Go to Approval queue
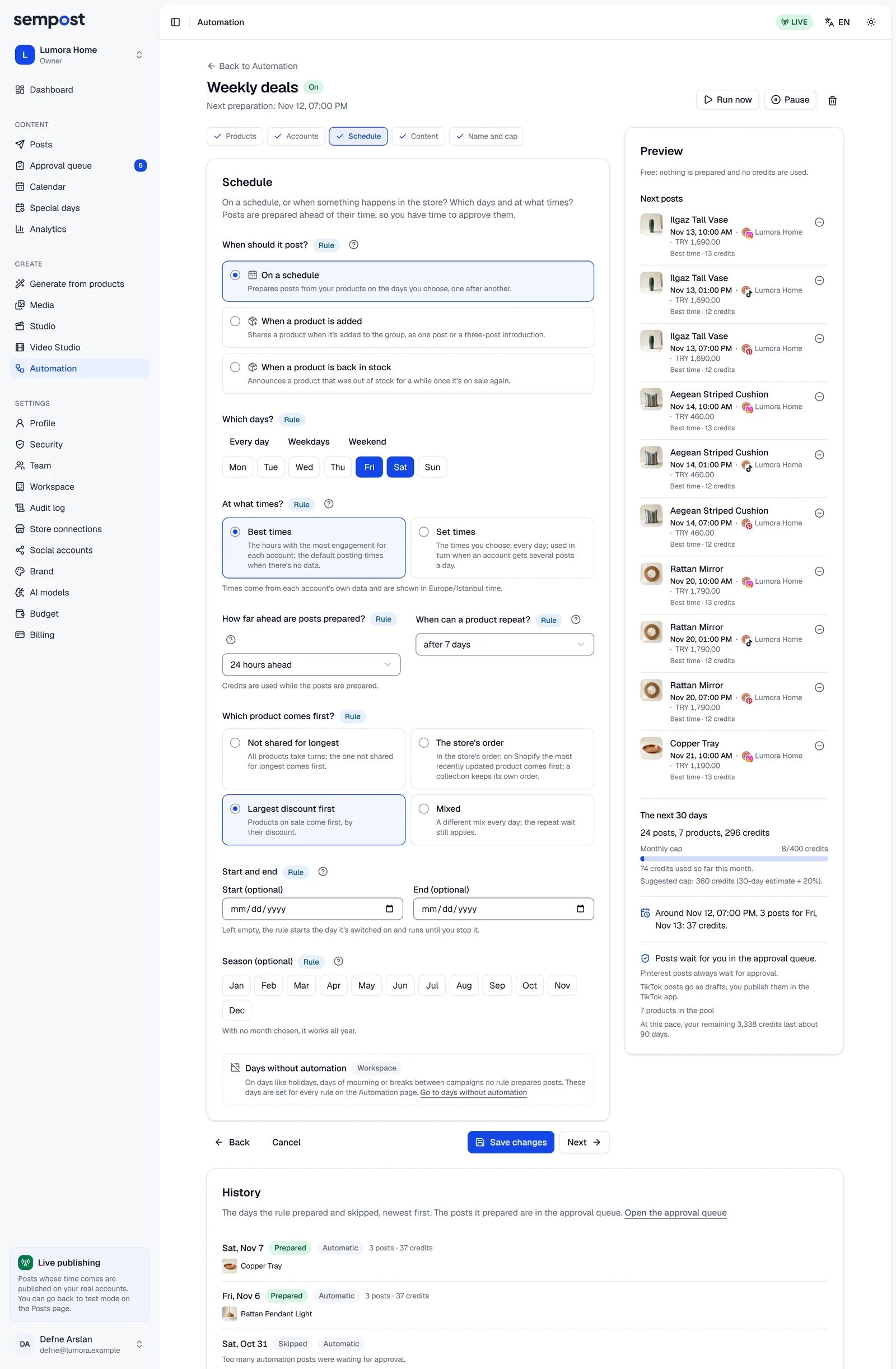Image resolution: width=896 pixels, height=1369 pixels. (x=80, y=166)
